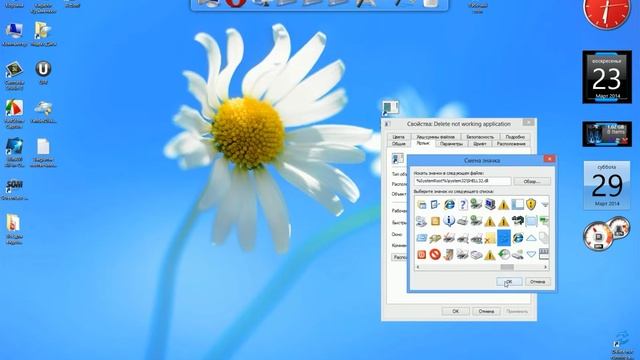Viewport: 640px width, 360px height.
Task: Click the icon file path input field
Action: [x=462, y=181]
